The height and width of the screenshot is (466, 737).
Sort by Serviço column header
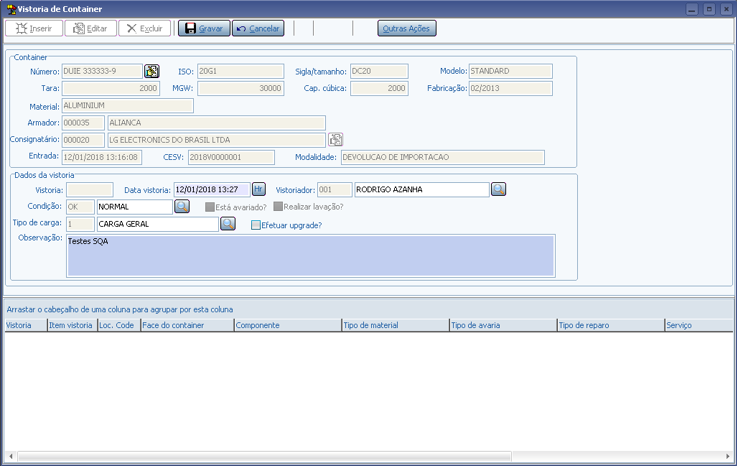pyautogui.click(x=699, y=325)
